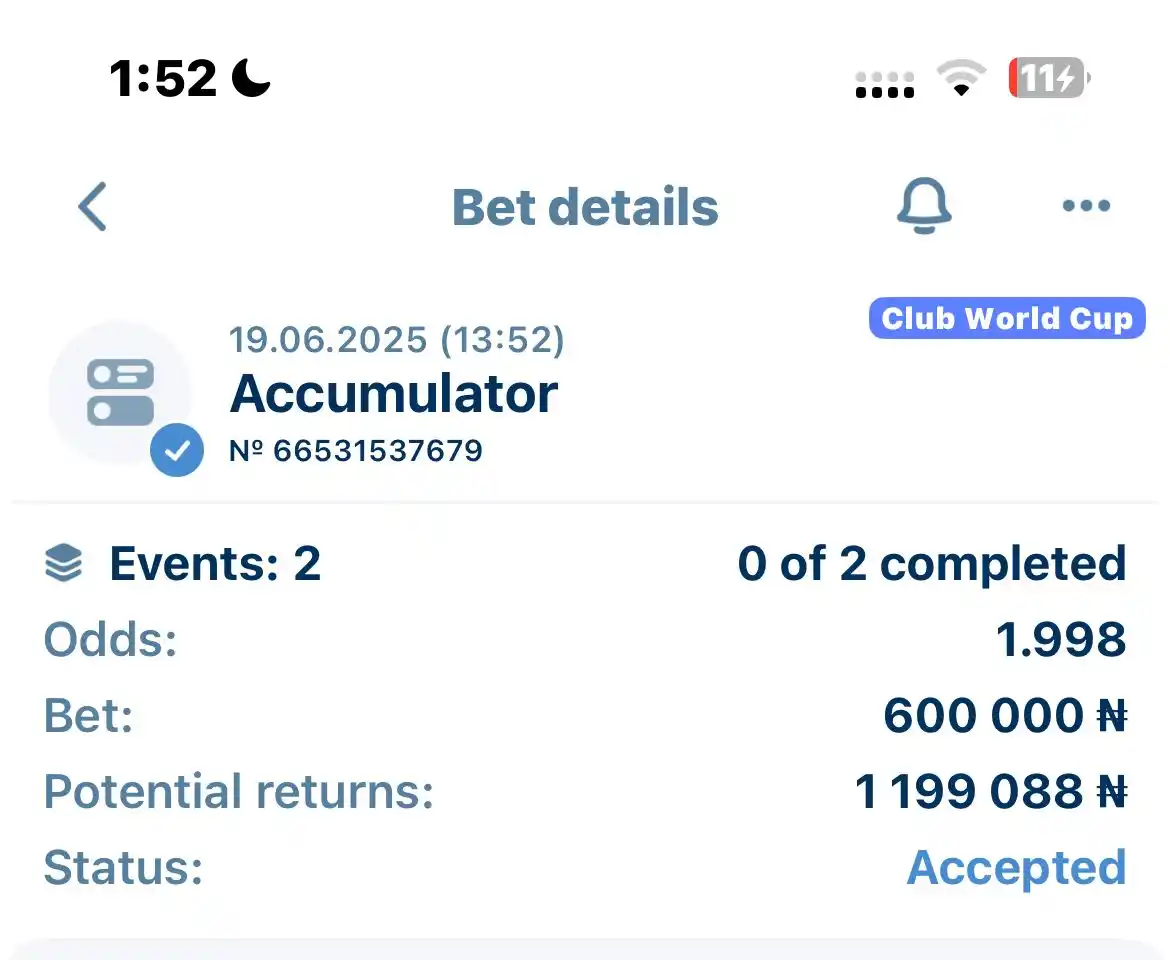Tap the date 19.06.2025 (13:52)
The height and width of the screenshot is (960, 1170).
coord(396,340)
